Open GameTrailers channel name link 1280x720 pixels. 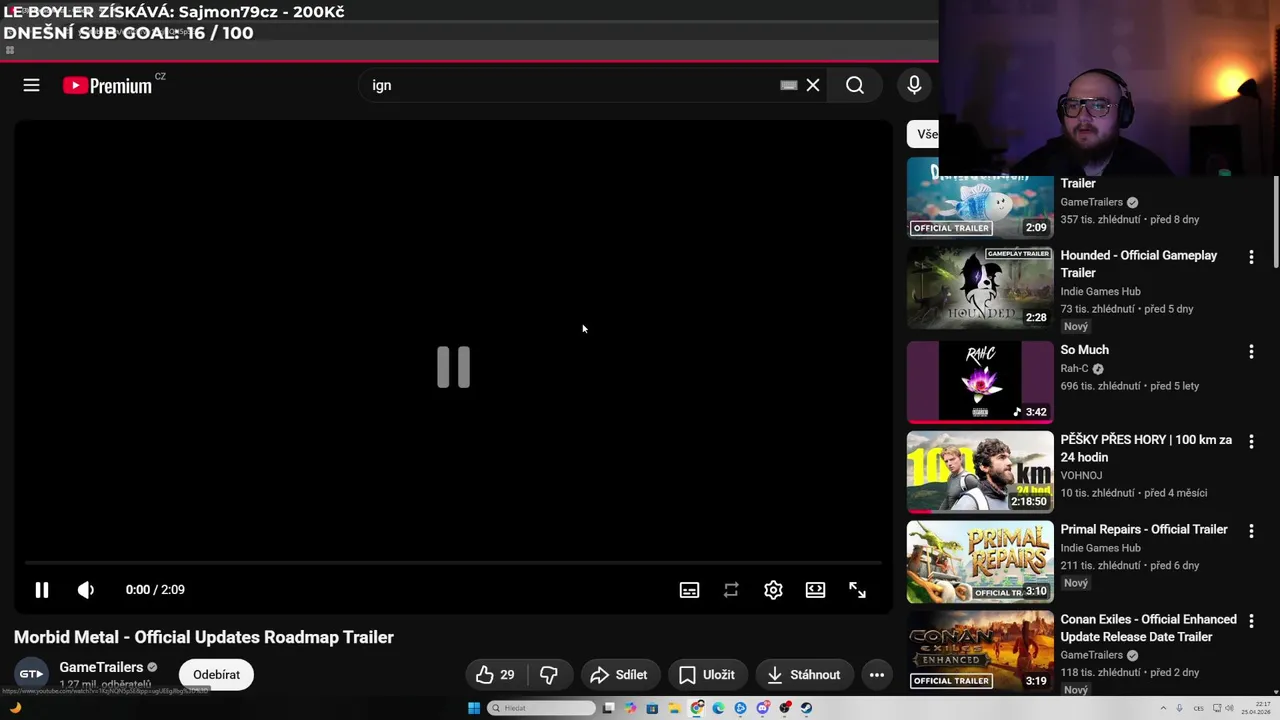coord(101,667)
